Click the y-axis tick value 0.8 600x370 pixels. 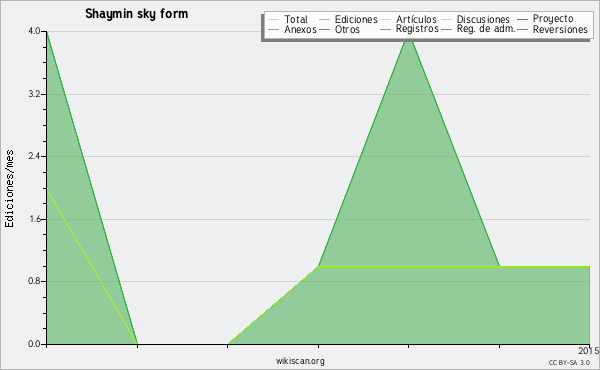point(34,282)
